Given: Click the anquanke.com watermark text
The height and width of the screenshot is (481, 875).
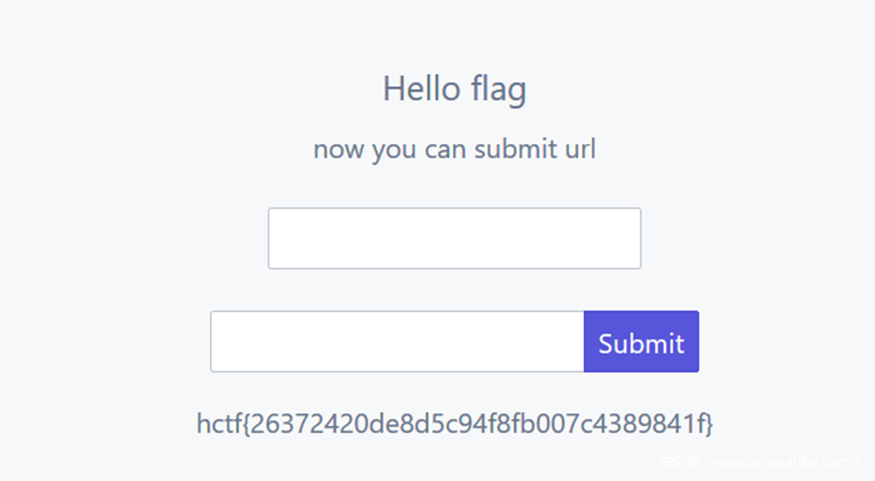Looking at the screenshot, I should point(760,462).
